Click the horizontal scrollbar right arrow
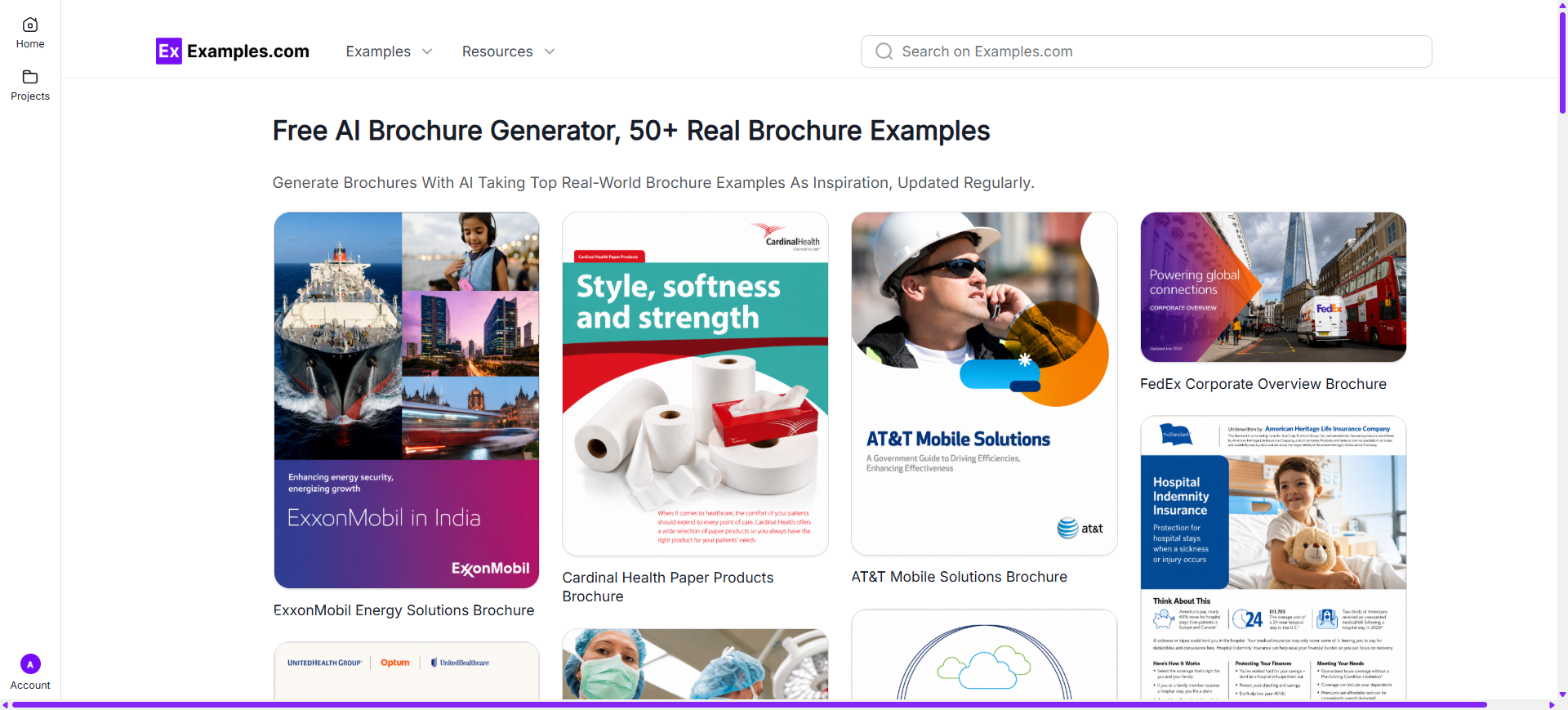This screenshot has width=1568, height=710. click(x=1552, y=704)
